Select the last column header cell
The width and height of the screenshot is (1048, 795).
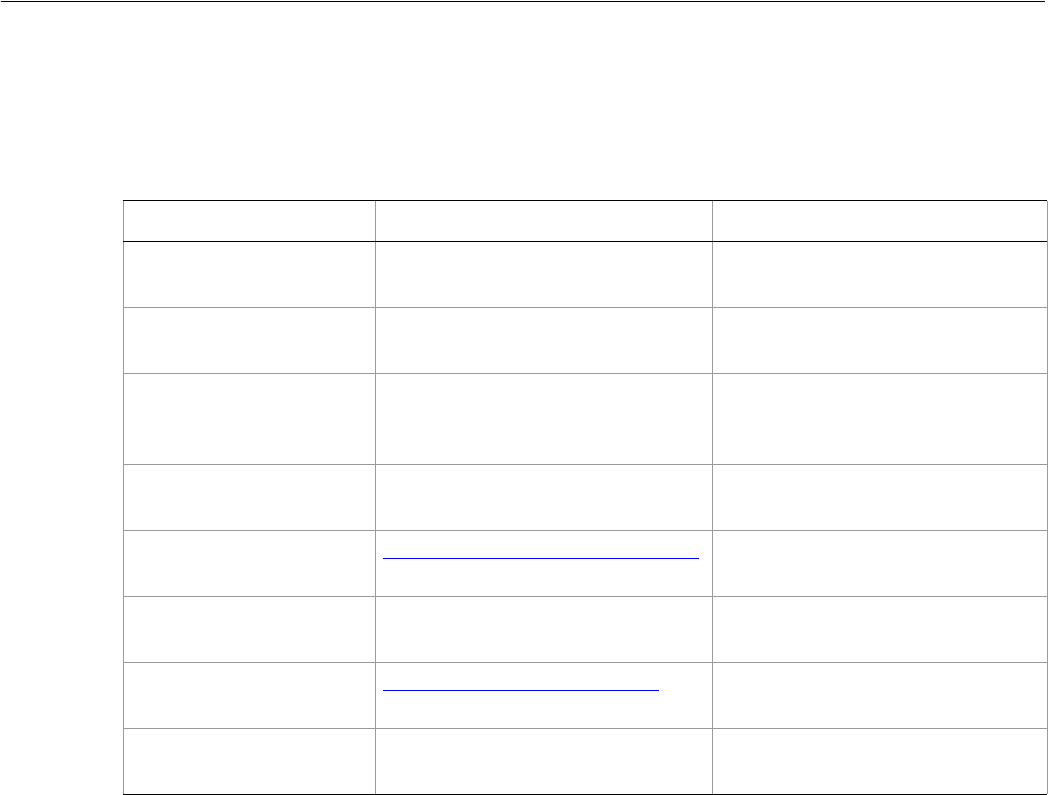pyautogui.click(x=880, y=221)
